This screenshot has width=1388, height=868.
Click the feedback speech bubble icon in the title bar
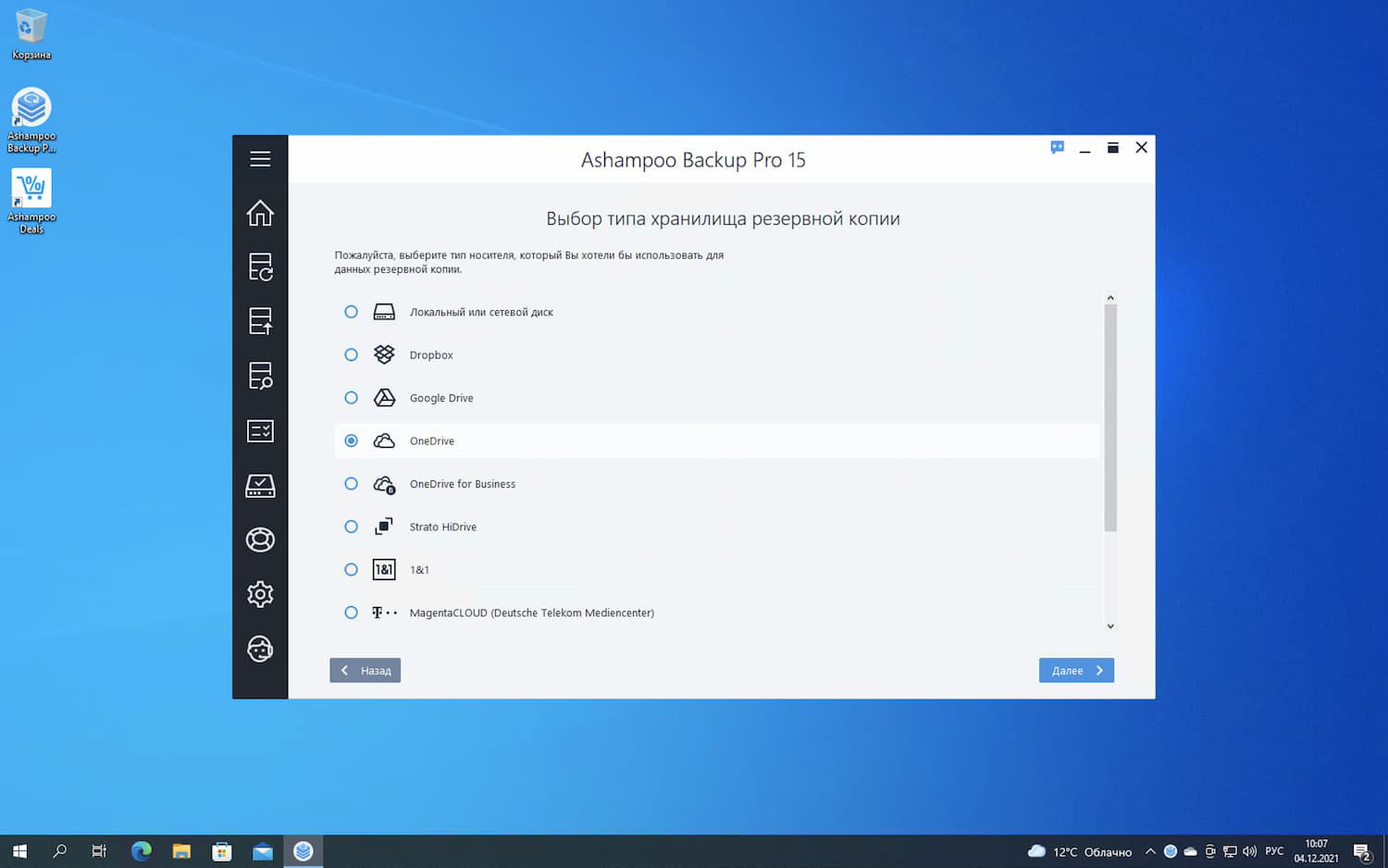(x=1058, y=147)
